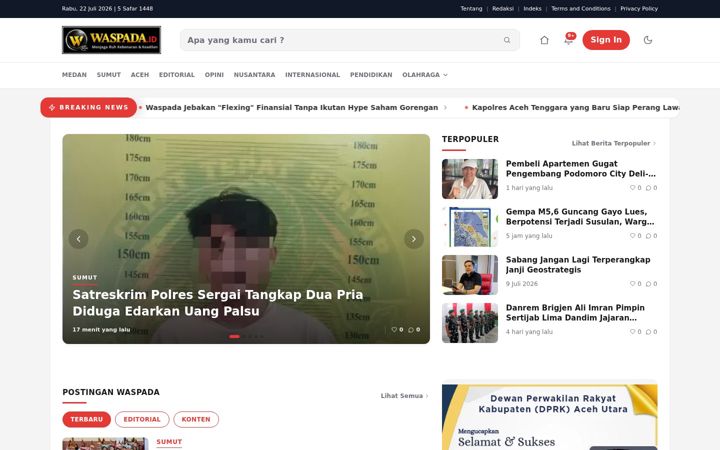Open 'Pembeli Apartemen Gugat Pengembang' headline
This screenshot has width=720, height=450.
(x=581, y=169)
